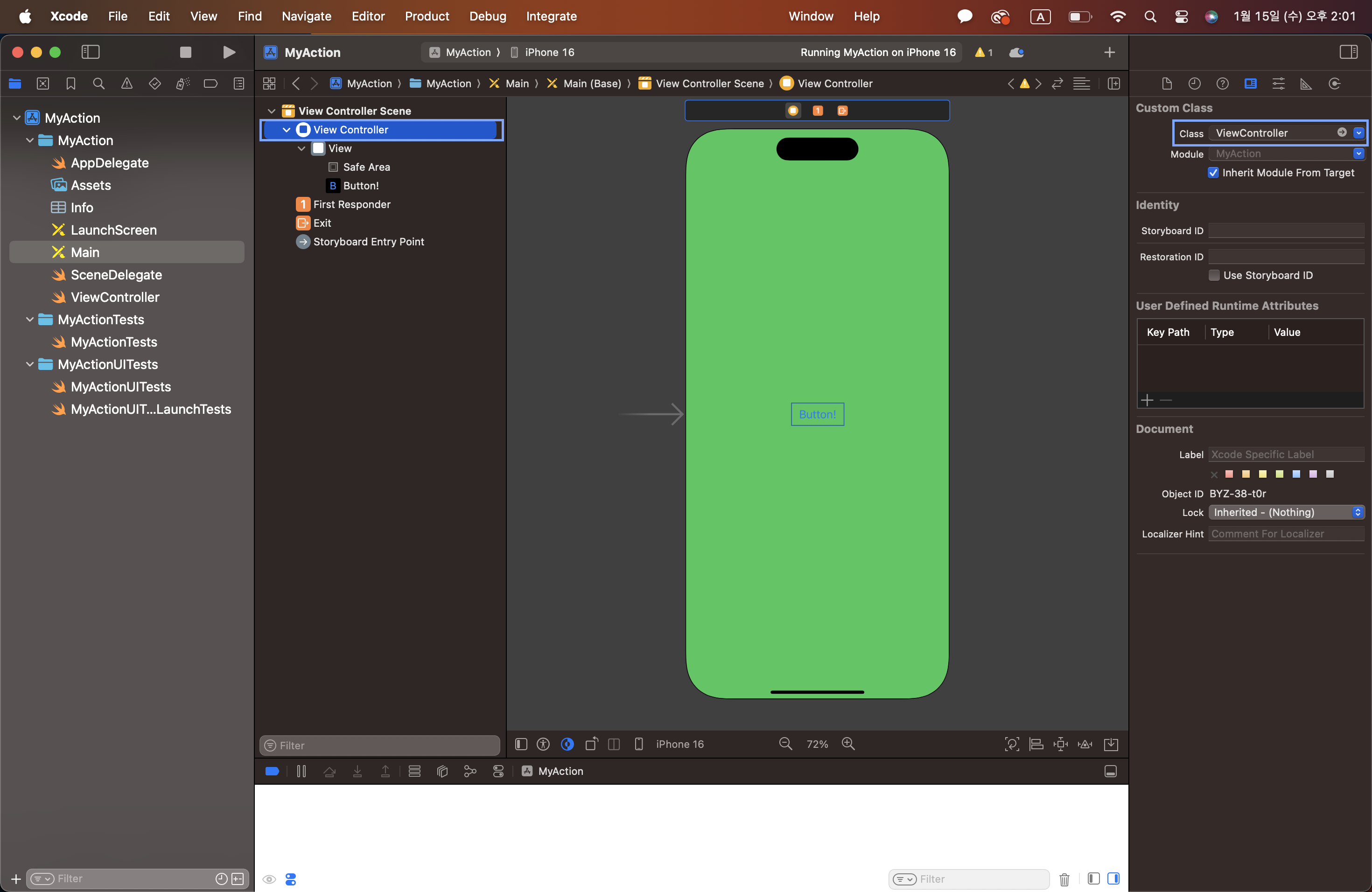Open Debug View Hierarchy button

pyautogui.click(x=442, y=771)
